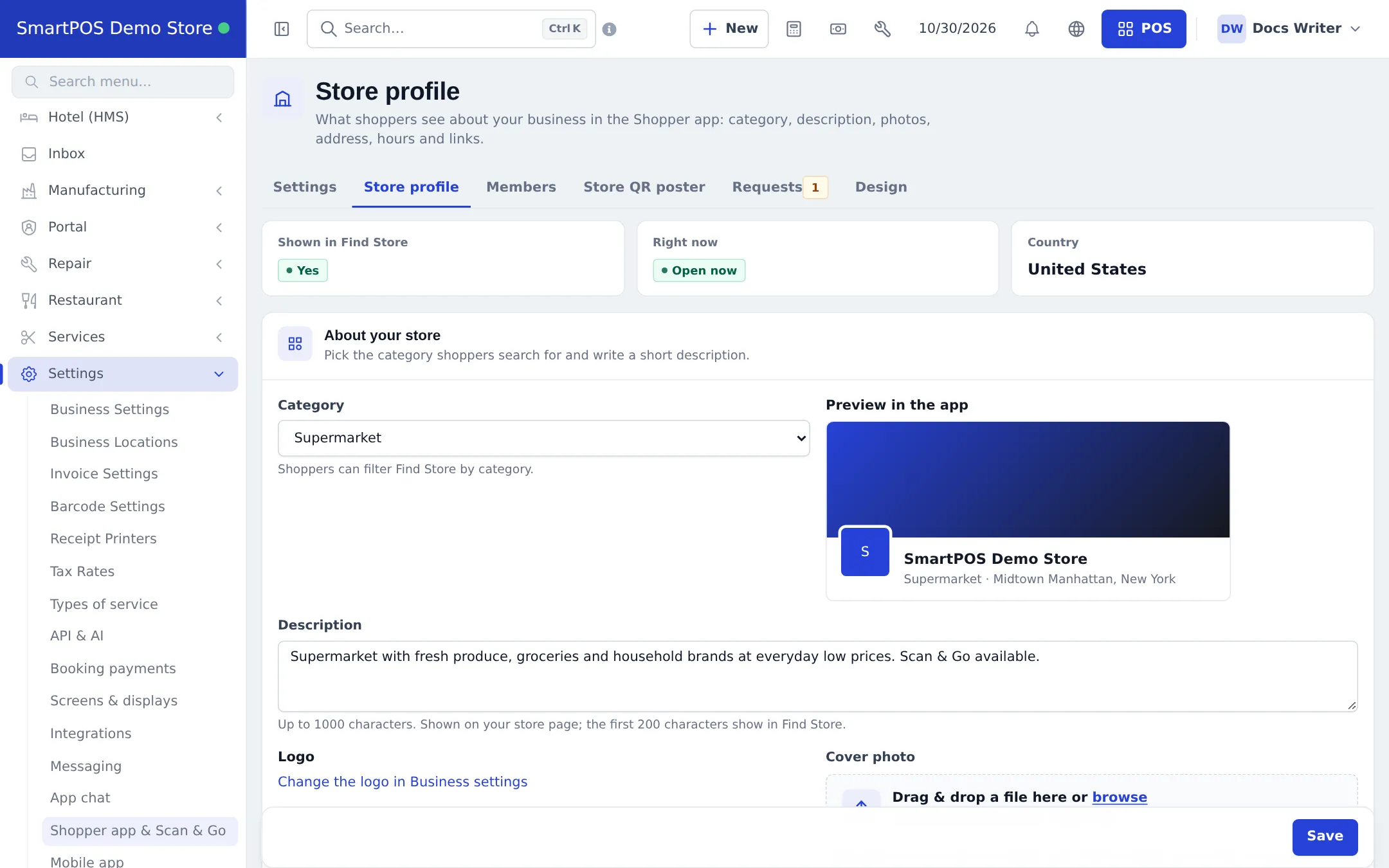Viewport: 1389px width, 868px height.
Task: Click the Hotel (HMS) bed icon
Action: pyautogui.click(x=29, y=118)
